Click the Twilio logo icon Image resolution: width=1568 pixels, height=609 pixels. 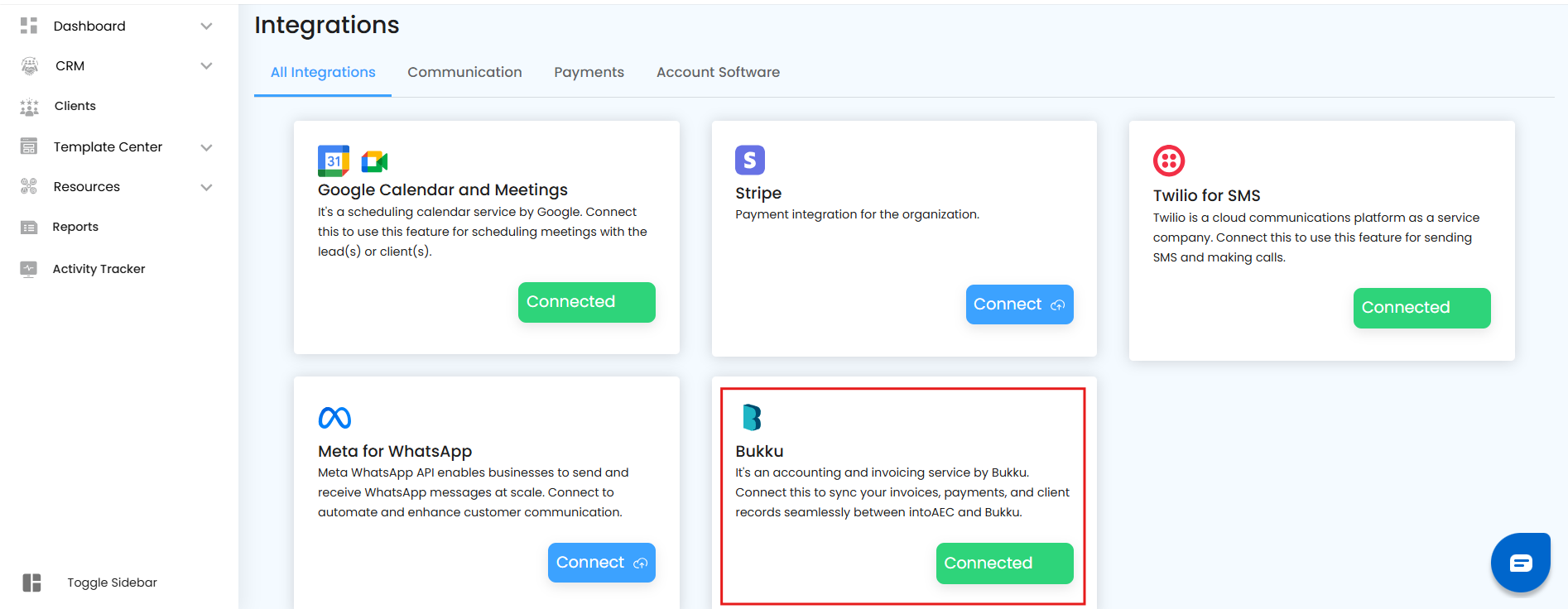click(x=1169, y=161)
